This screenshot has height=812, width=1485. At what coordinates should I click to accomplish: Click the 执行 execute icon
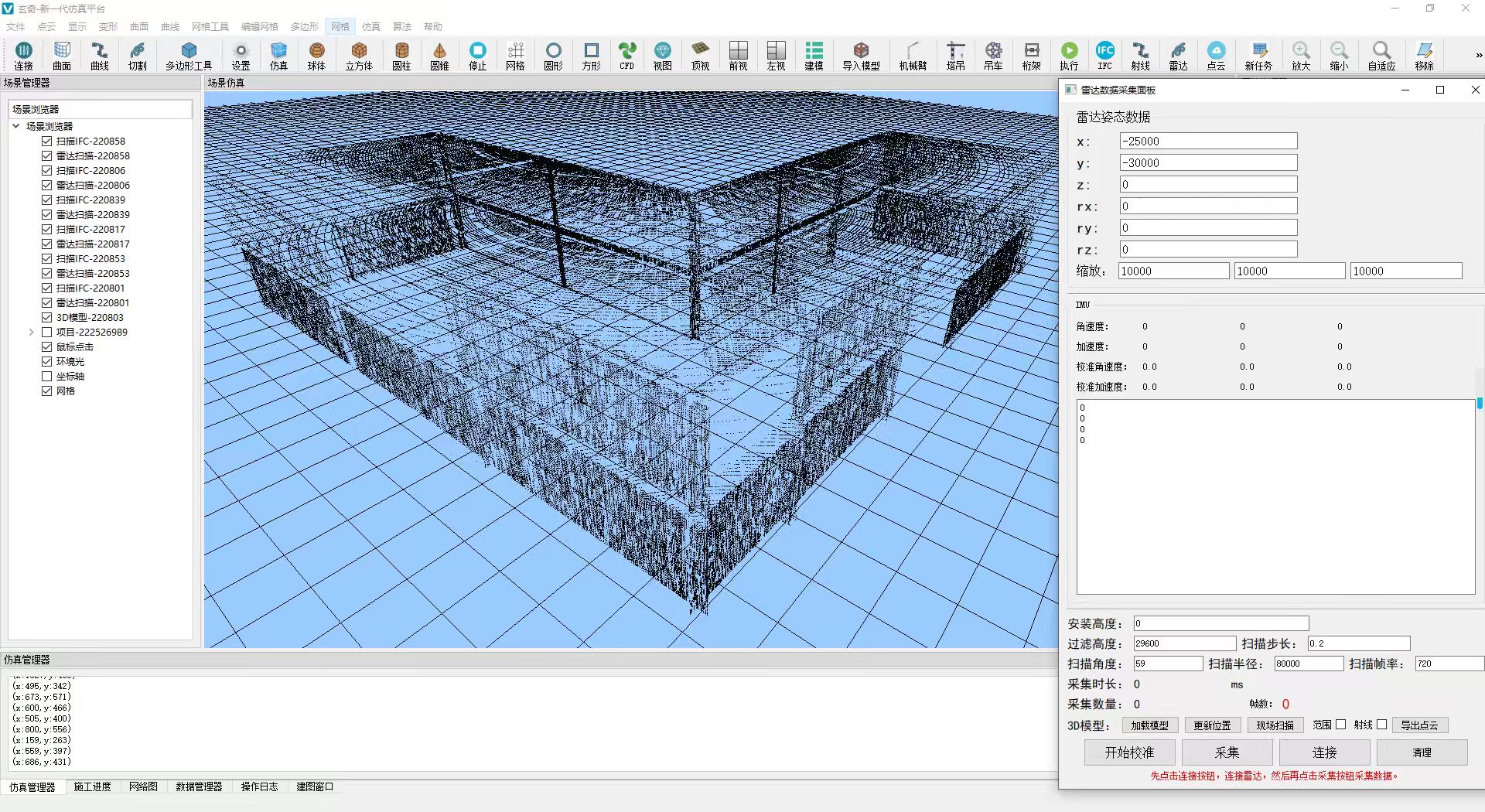click(1069, 56)
